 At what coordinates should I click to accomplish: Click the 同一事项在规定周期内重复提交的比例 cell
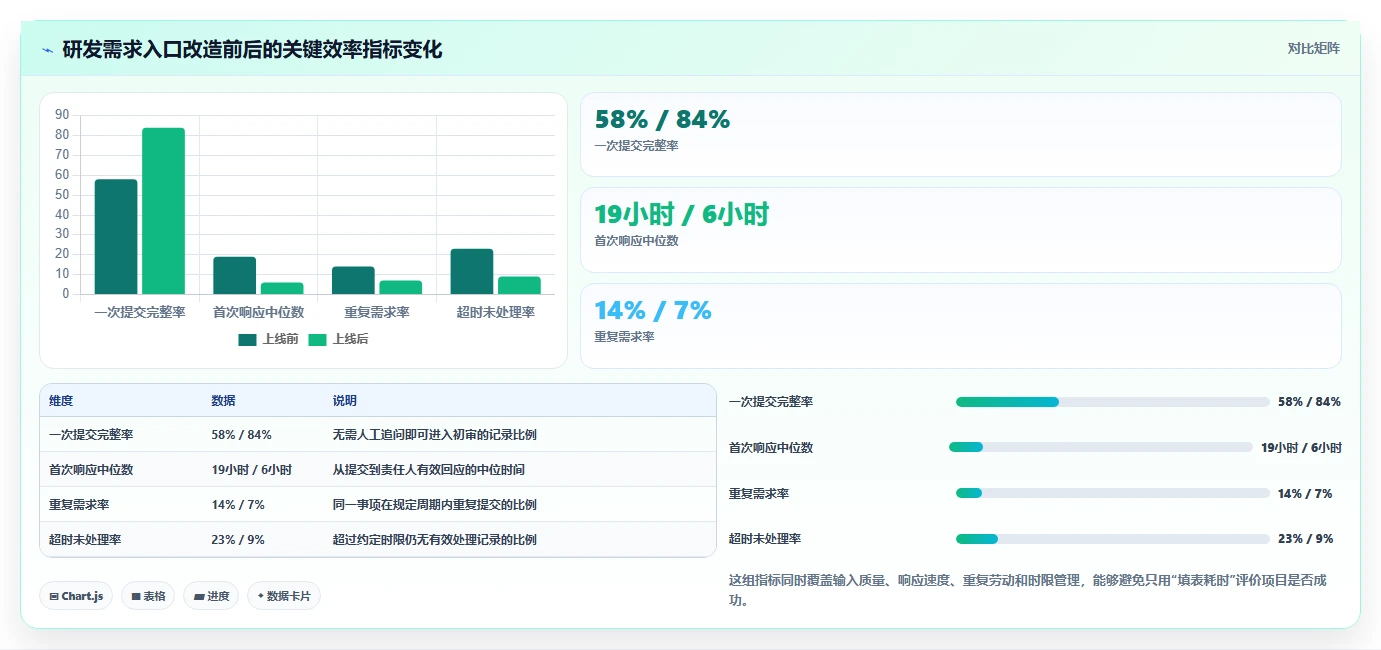pos(435,505)
